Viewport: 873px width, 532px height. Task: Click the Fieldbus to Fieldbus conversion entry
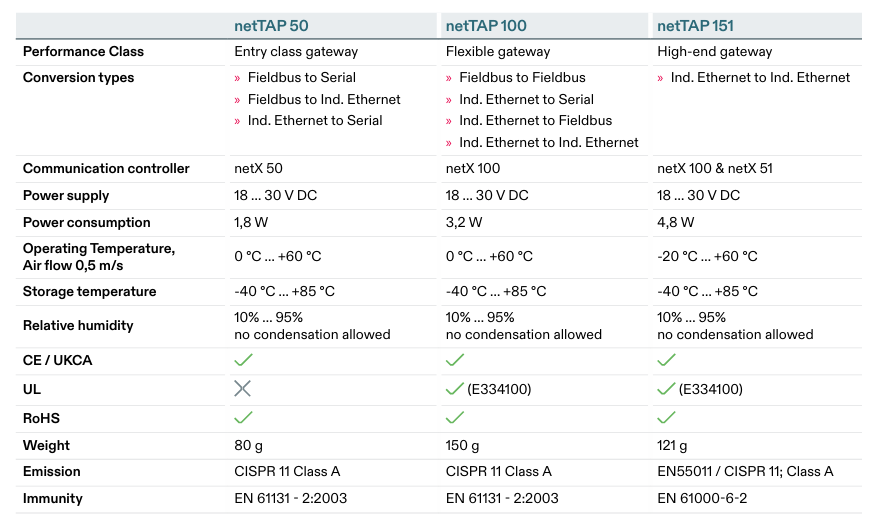(x=522, y=77)
